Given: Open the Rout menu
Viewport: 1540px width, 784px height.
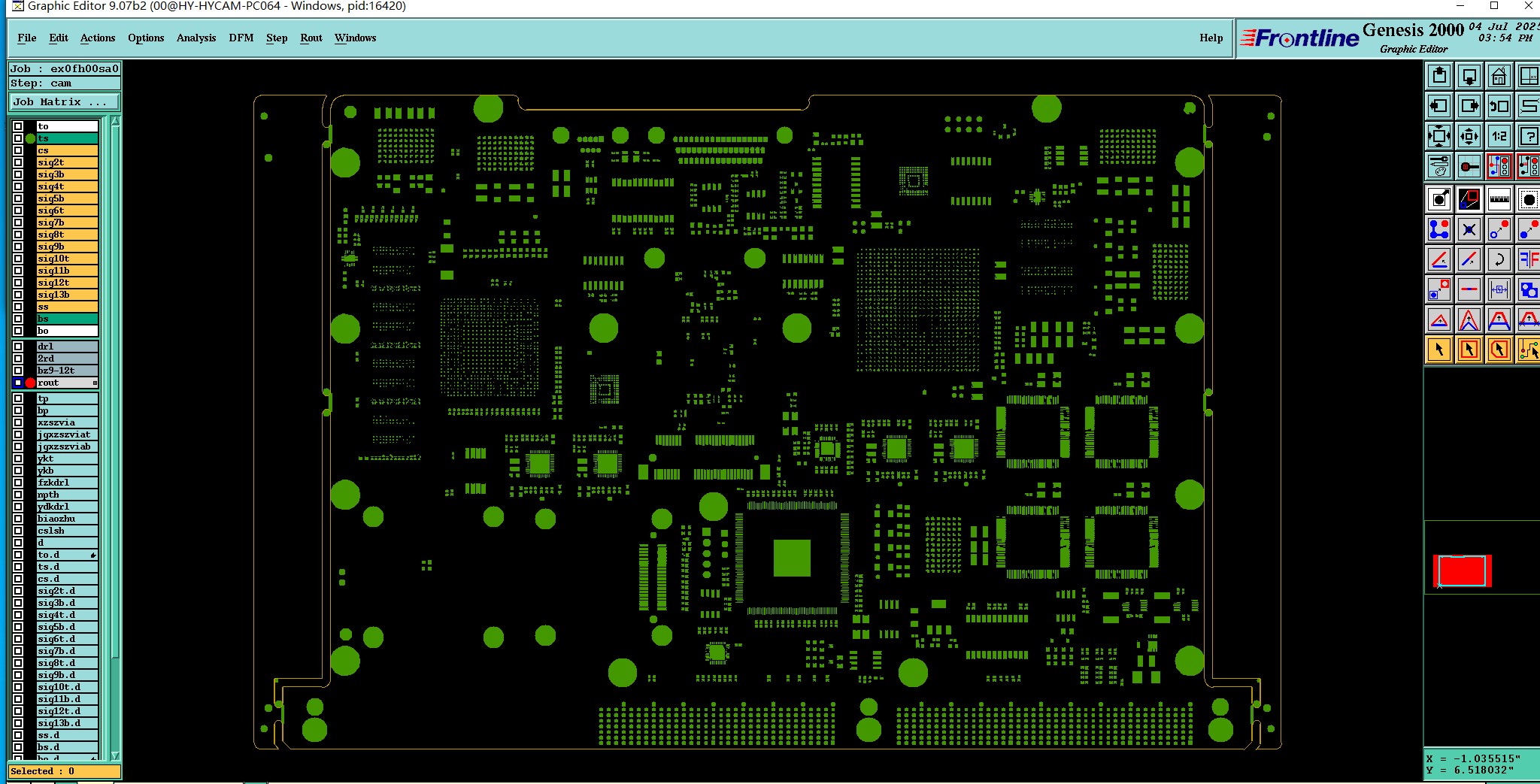Looking at the screenshot, I should [x=311, y=38].
